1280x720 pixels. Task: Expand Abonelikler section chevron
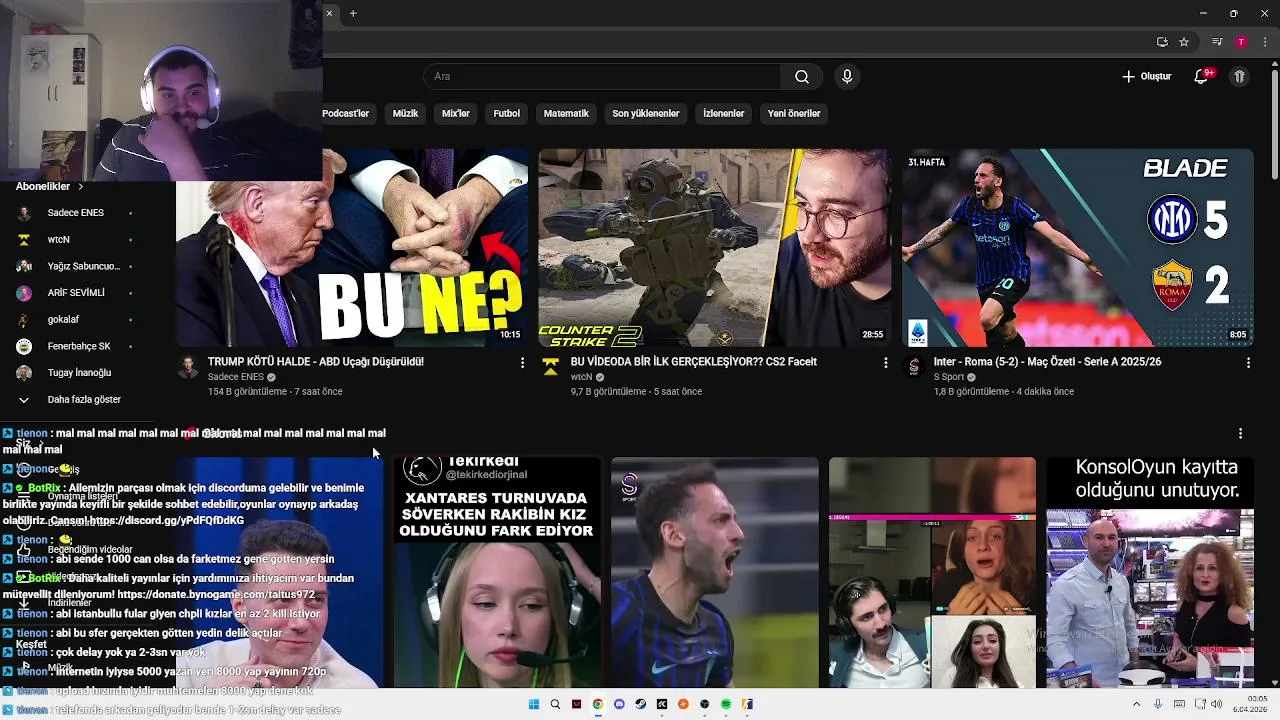[x=80, y=187]
